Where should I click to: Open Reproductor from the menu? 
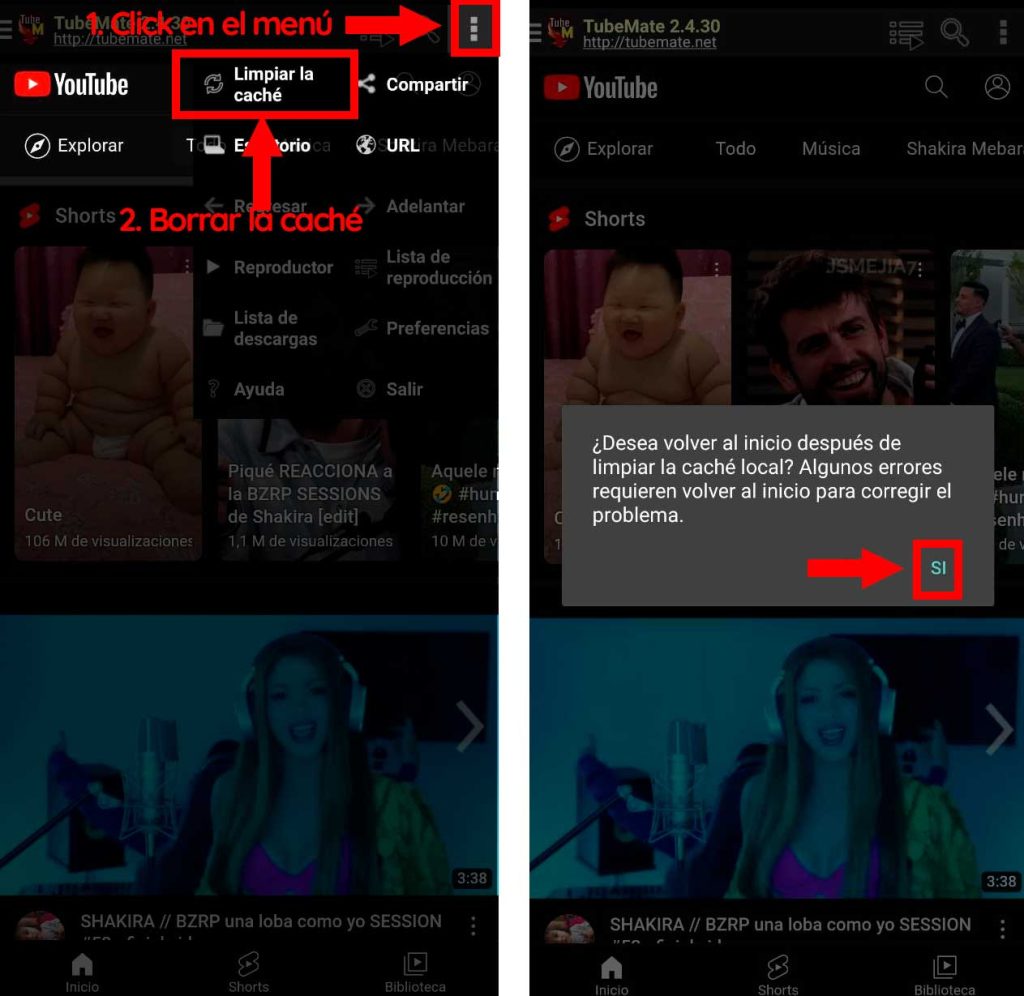(269, 267)
